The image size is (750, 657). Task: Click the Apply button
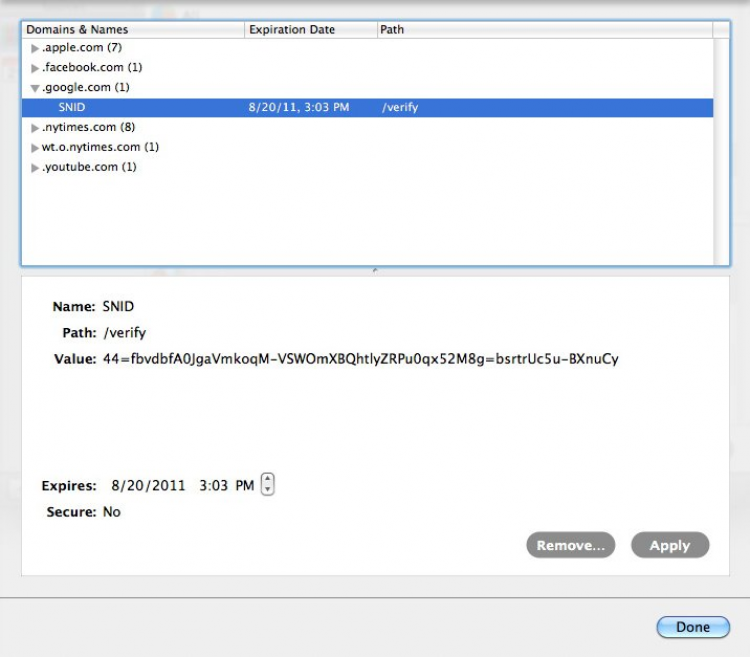[670, 545]
